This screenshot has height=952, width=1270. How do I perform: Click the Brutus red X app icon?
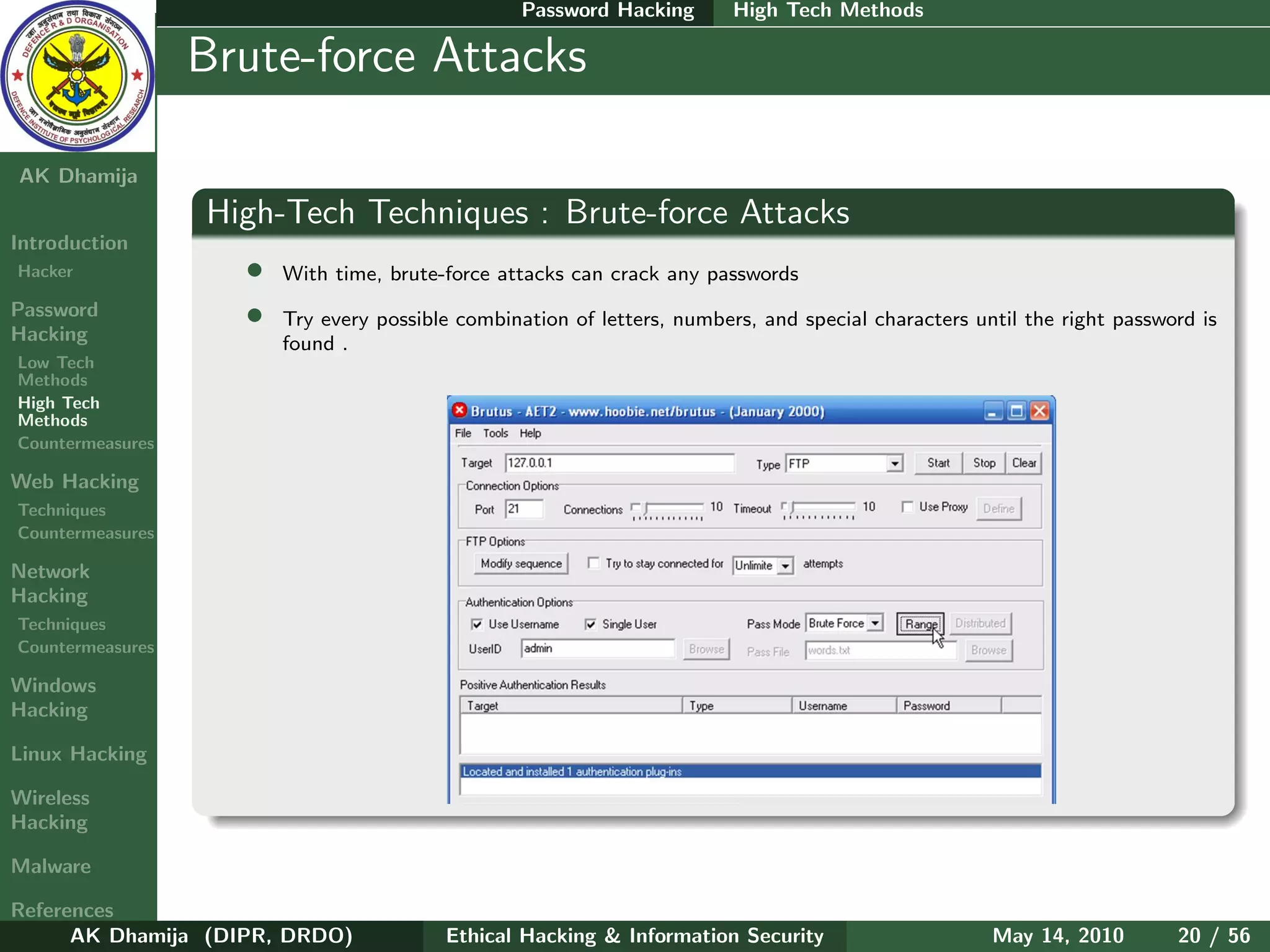460,410
